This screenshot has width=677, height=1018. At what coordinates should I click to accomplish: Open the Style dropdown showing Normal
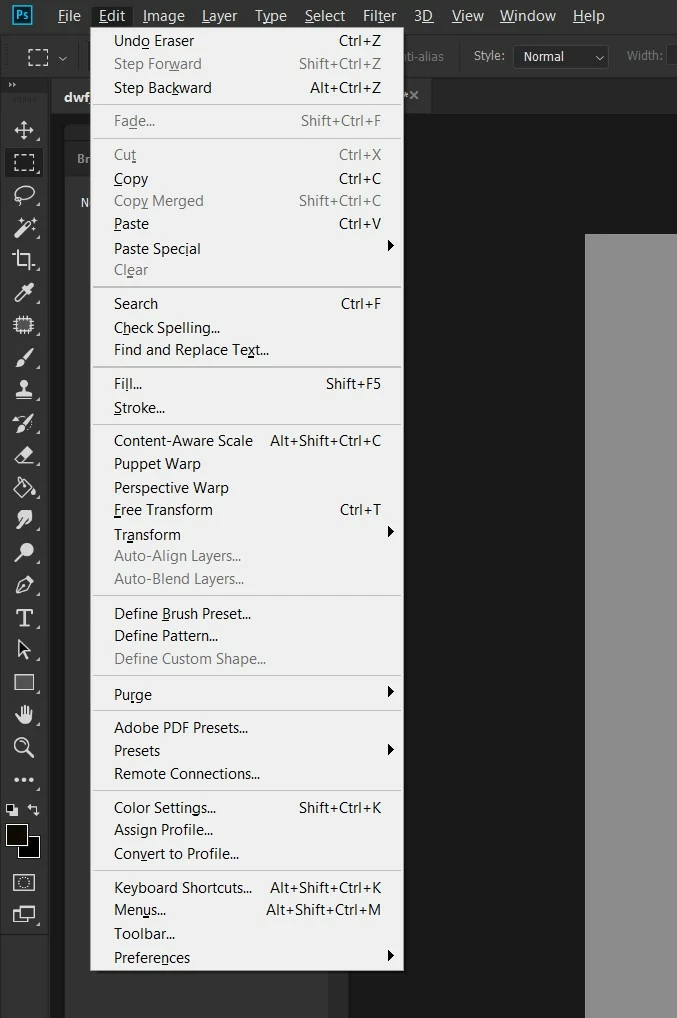pos(561,56)
